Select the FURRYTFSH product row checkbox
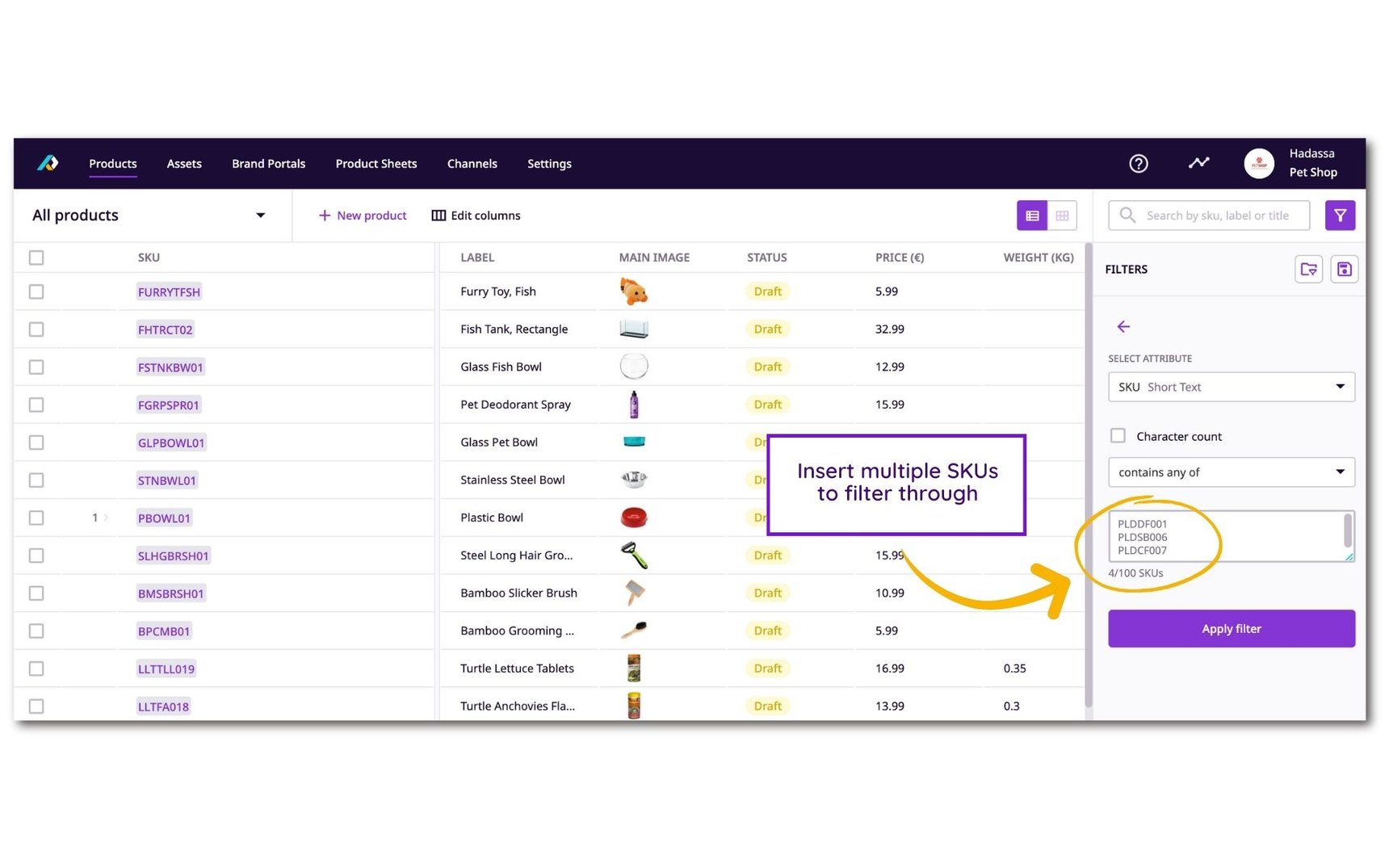This screenshot has width=1389, height=868. click(x=36, y=291)
